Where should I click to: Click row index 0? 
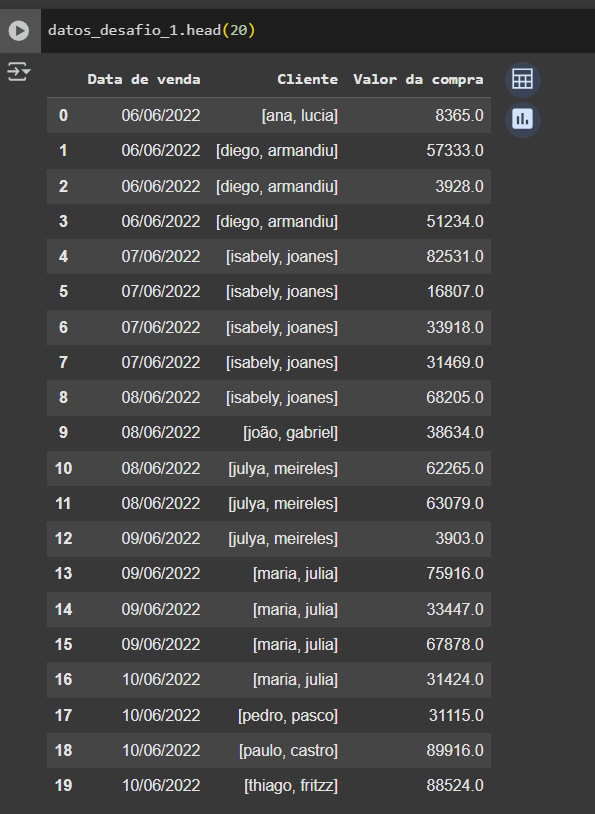tap(63, 115)
